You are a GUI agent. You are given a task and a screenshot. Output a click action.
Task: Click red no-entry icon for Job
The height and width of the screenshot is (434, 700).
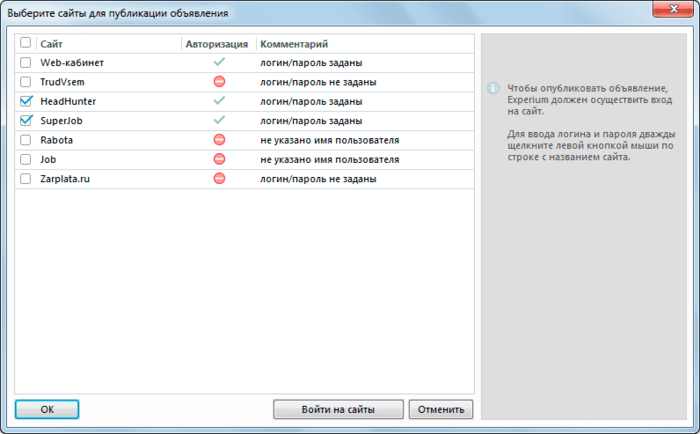click(219, 159)
